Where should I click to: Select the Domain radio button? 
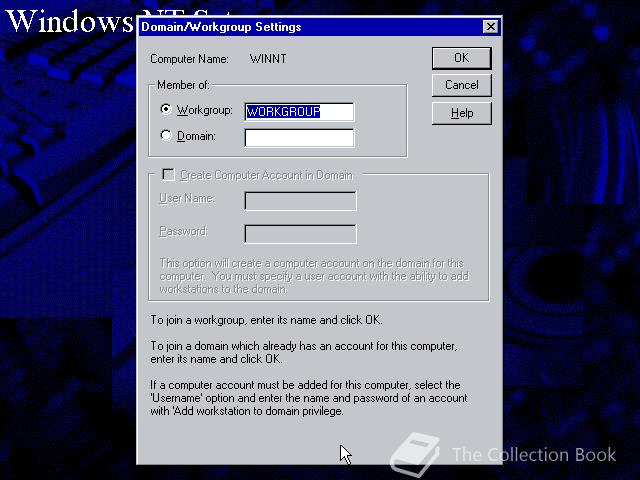coord(166,135)
